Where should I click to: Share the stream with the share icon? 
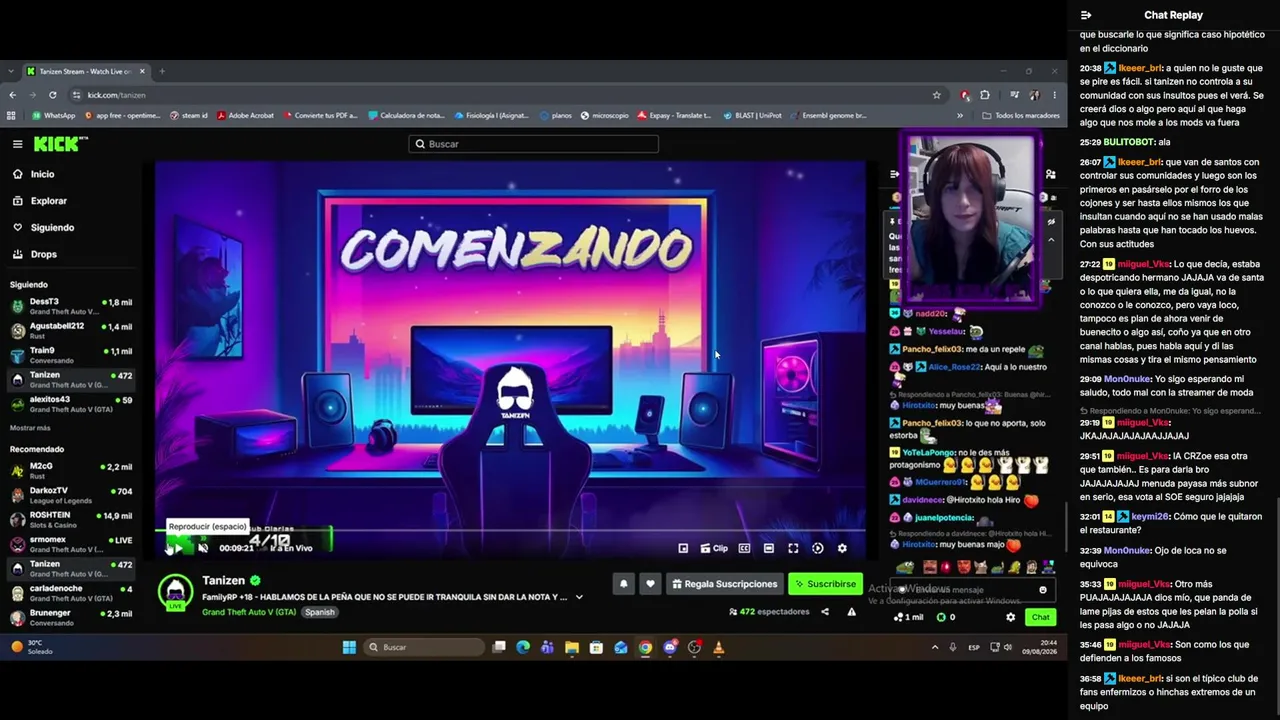point(825,611)
